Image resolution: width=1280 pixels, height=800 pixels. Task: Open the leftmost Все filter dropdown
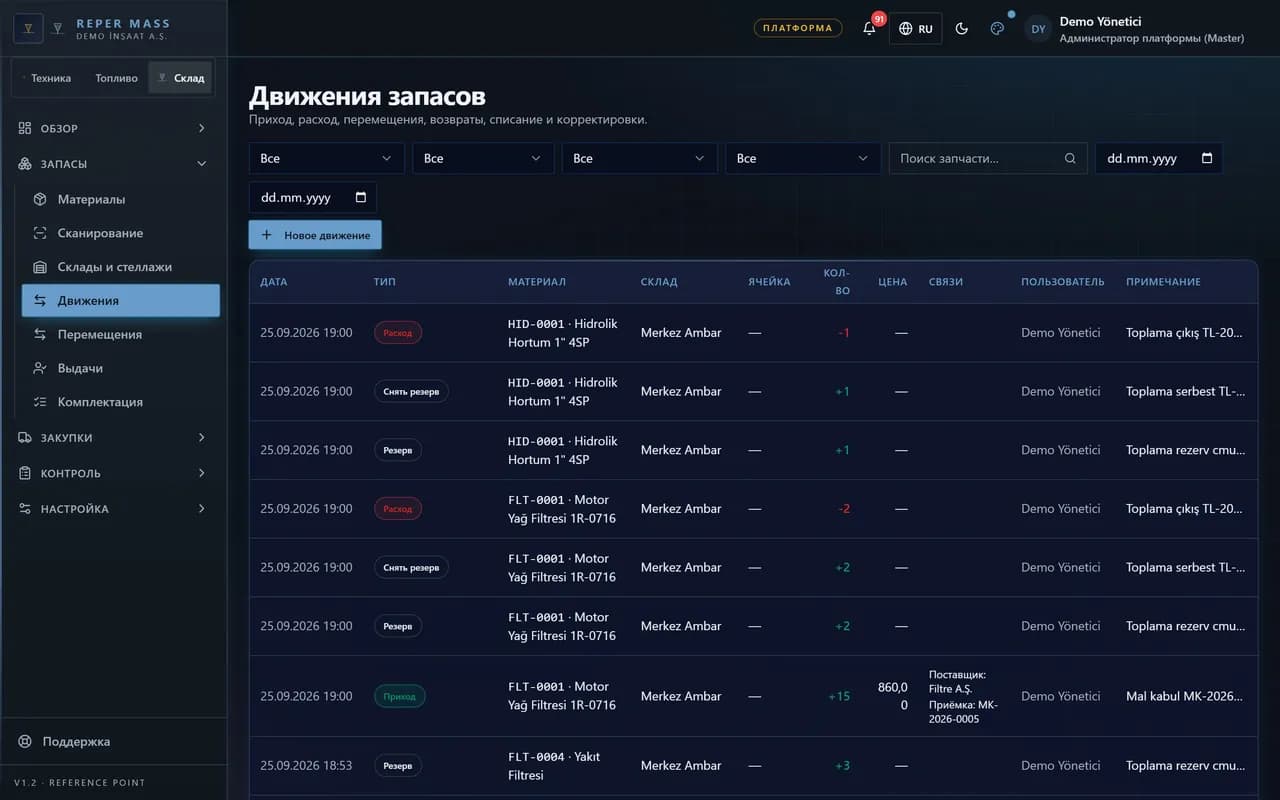[x=326, y=158]
